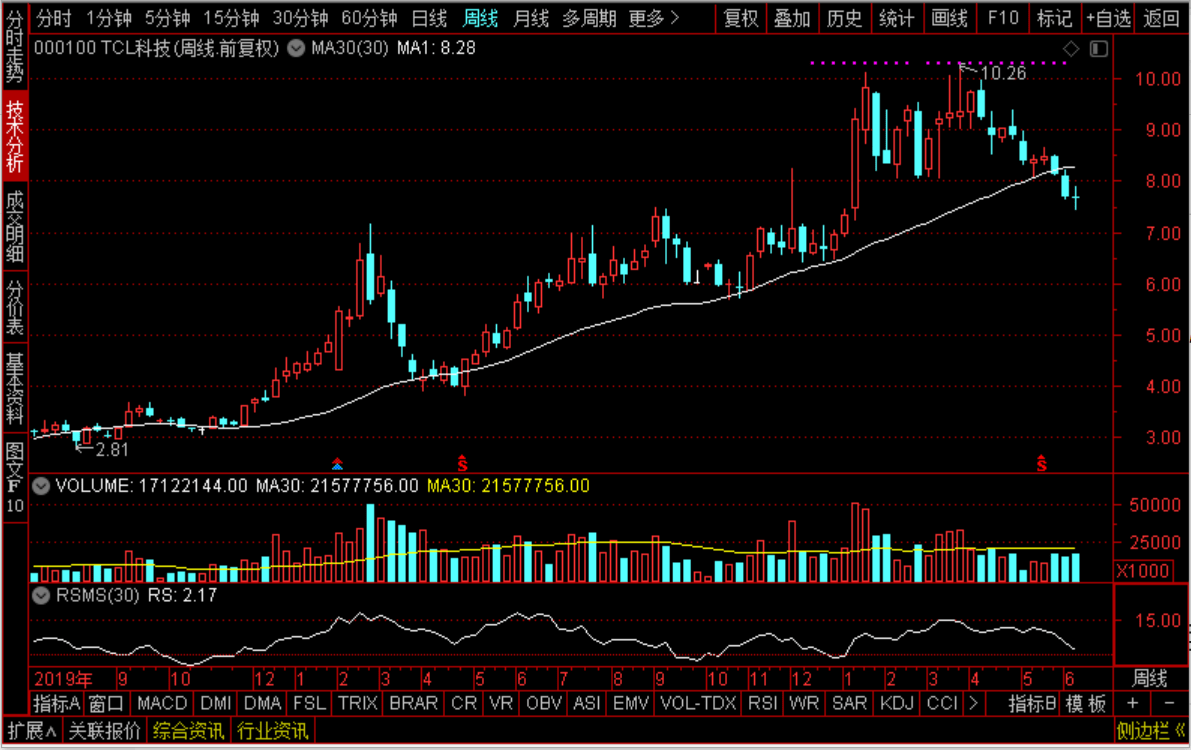The height and width of the screenshot is (750, 1191).
Task: Open the F10 图文 sidebar item
Action: (x=14, y=477)
